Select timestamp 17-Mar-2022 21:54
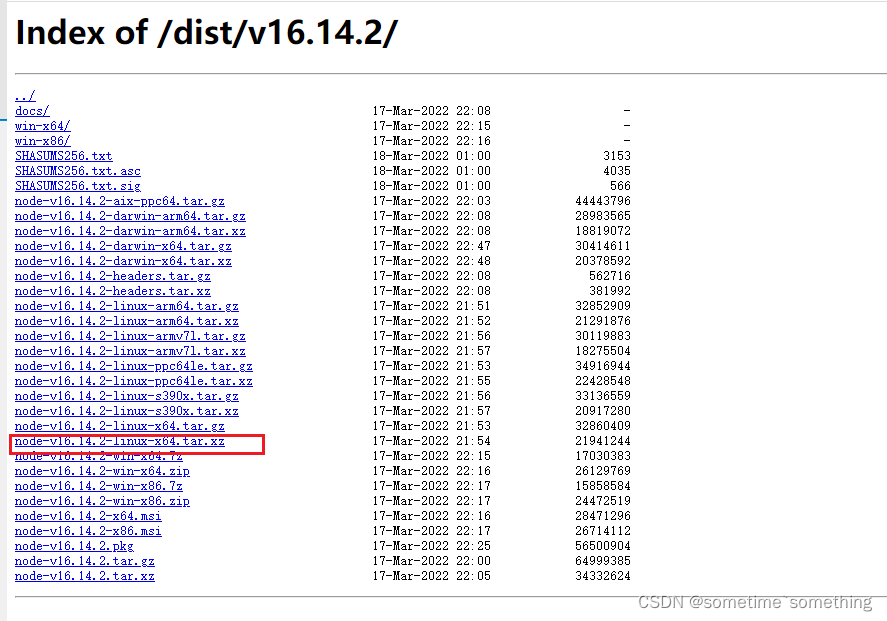Screen dimensions: 887x621 coord(432,441)
